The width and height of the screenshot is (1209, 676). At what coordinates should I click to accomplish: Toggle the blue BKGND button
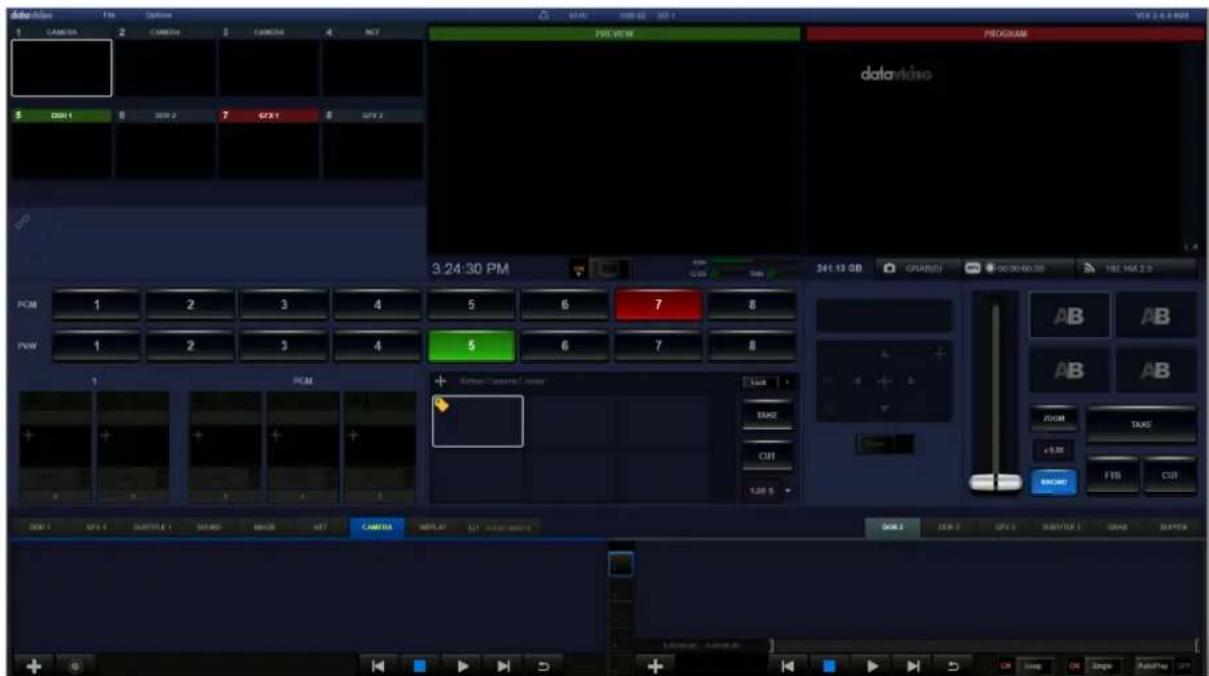pyautogui.click(x=1056, y=481)
